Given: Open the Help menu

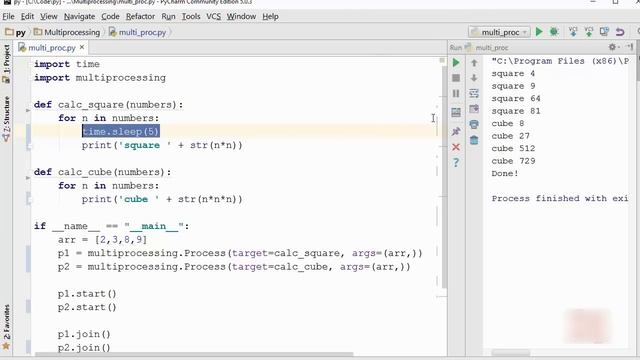Looking at the screenshot, I should [x=270, y=16].
